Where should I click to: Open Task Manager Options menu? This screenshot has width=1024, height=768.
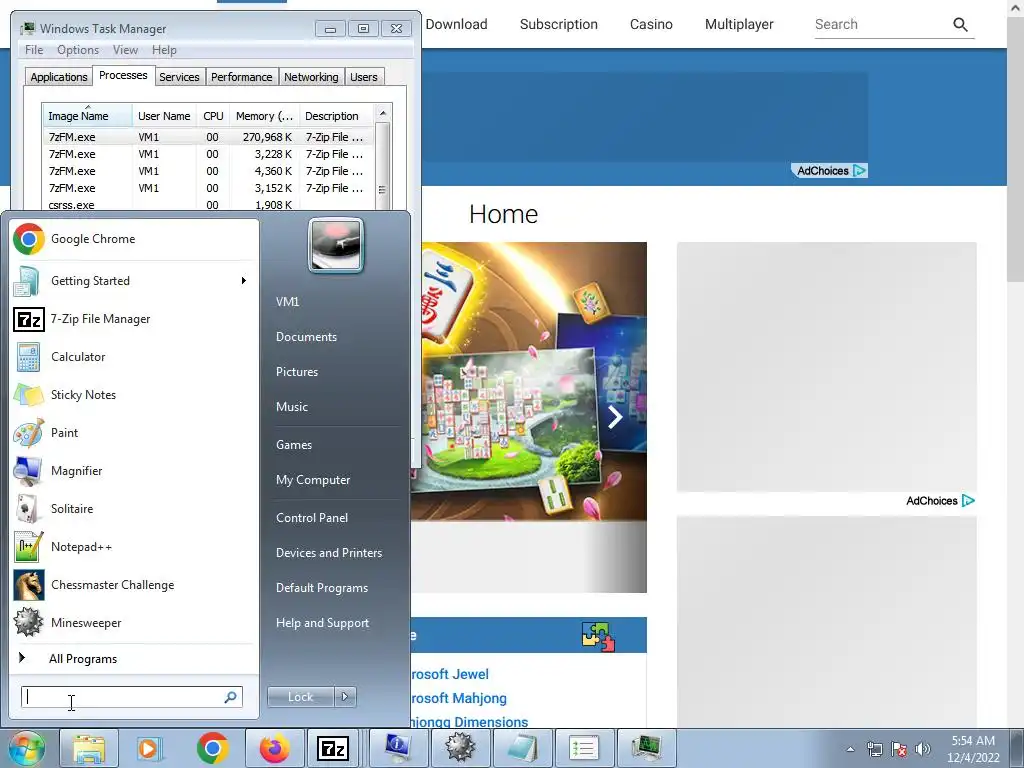[78, 50]
